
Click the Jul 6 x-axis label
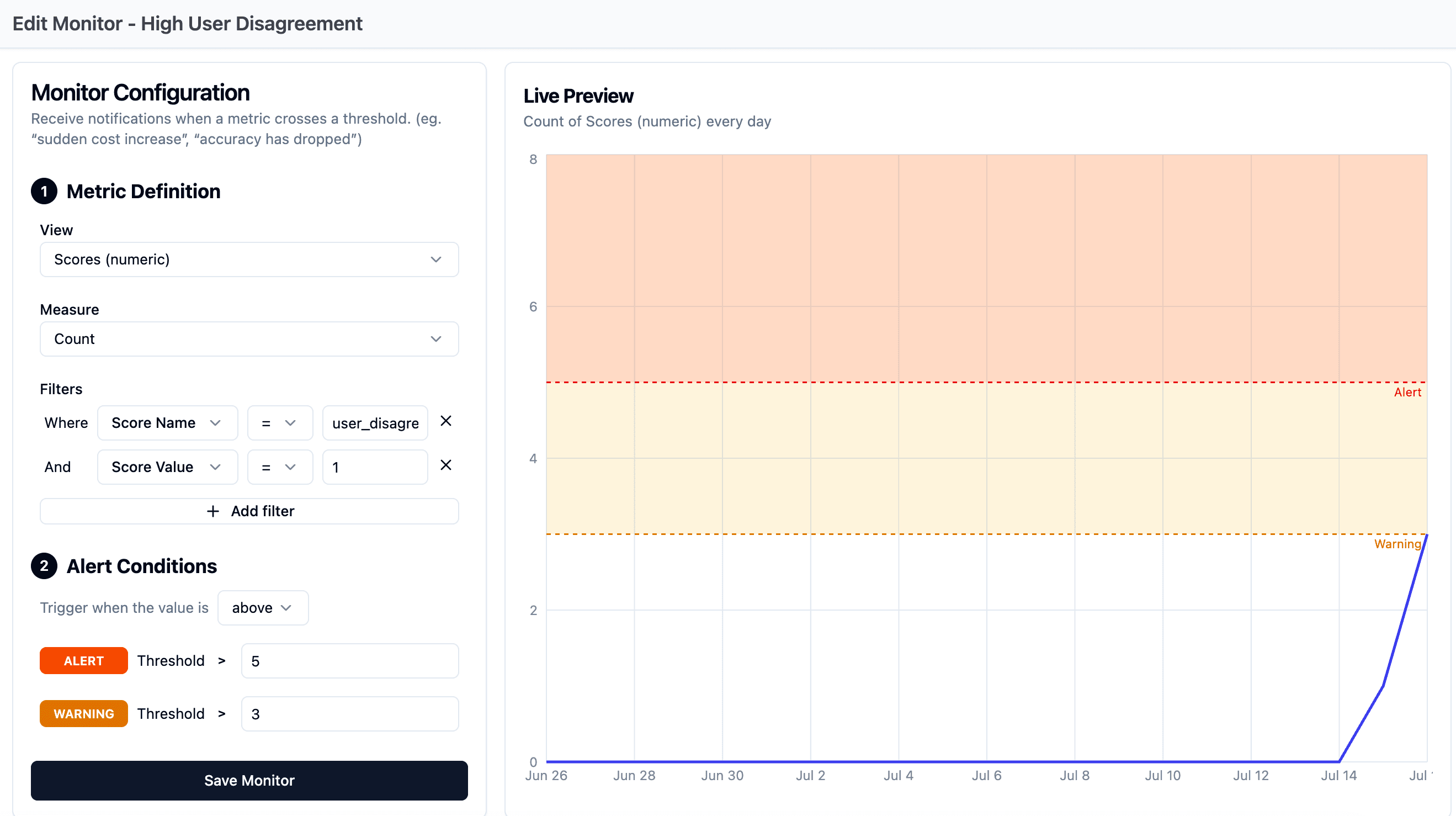[x=986, y=776]
